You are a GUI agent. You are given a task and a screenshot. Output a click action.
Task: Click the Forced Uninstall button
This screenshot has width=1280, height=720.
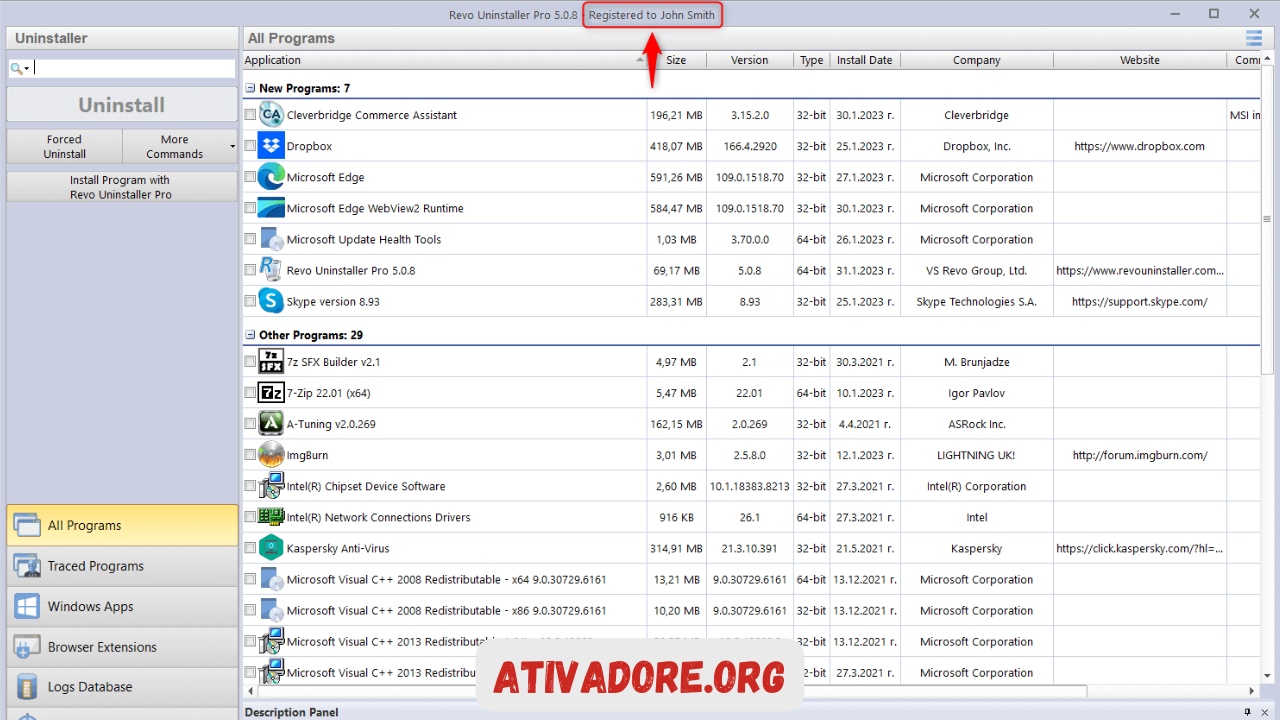(64, 147)
